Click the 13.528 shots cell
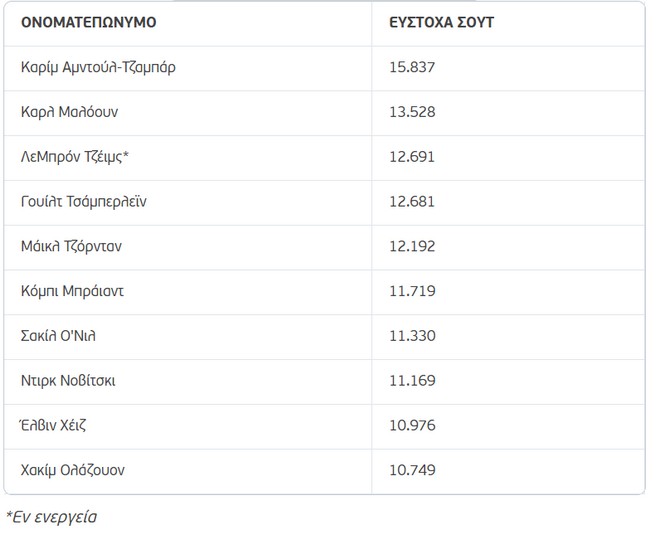This screenshot has width=660, height=535. pyautogui.click(x=412, y=112)
